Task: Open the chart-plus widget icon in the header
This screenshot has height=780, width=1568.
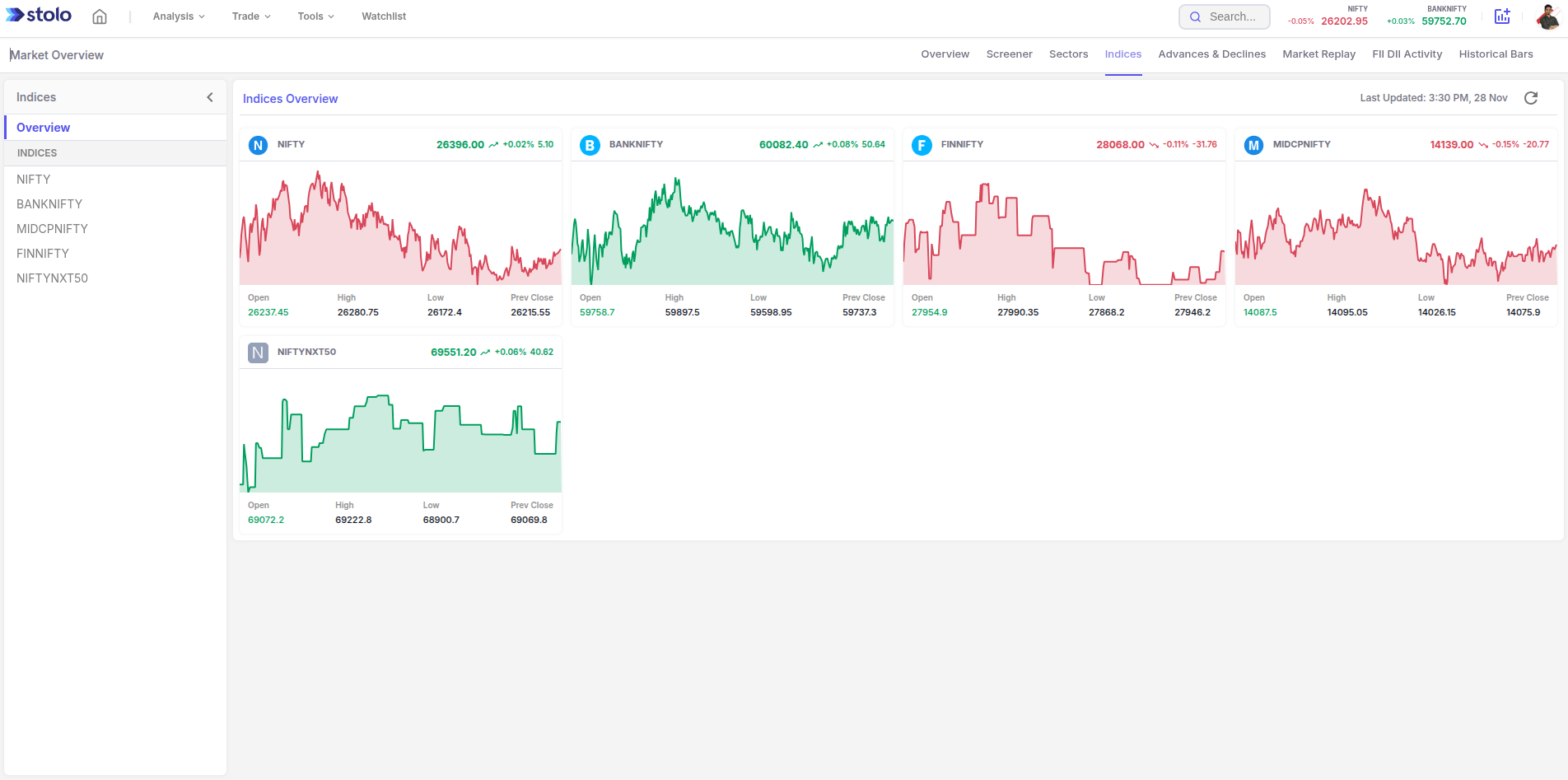Action: 1502,16
